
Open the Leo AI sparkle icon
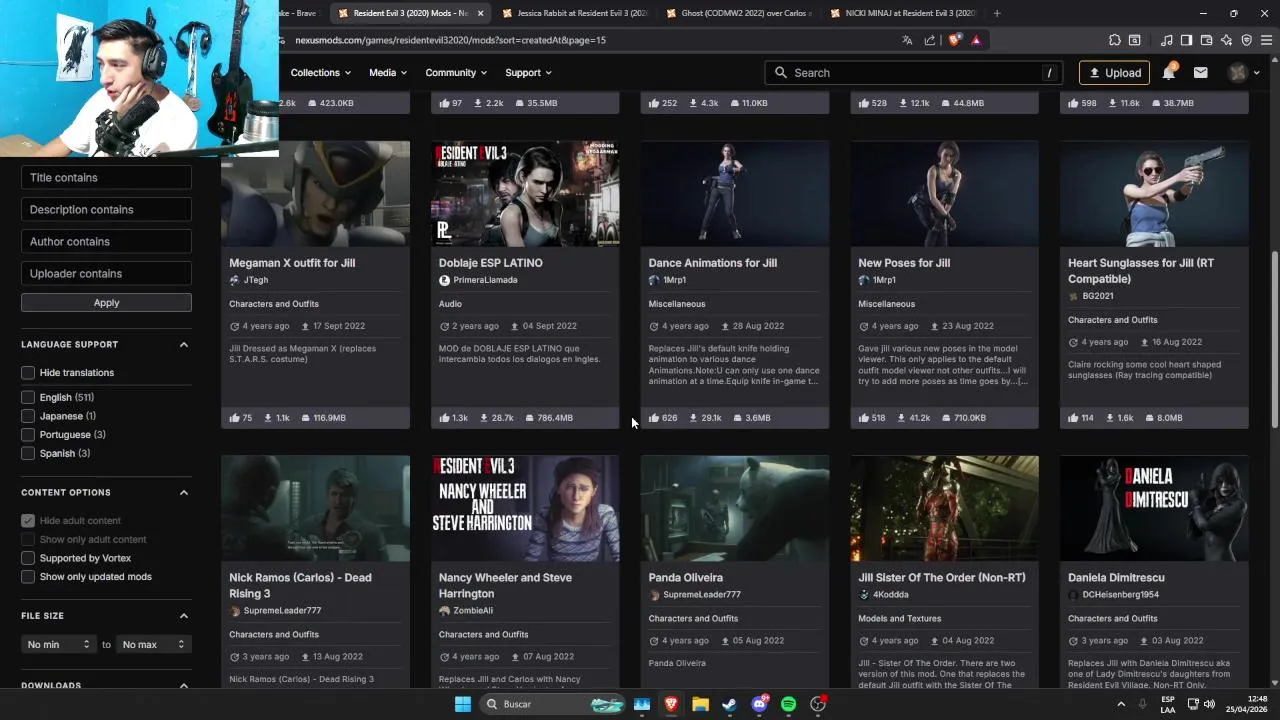pyautogui.click(x=1226, y=40)
